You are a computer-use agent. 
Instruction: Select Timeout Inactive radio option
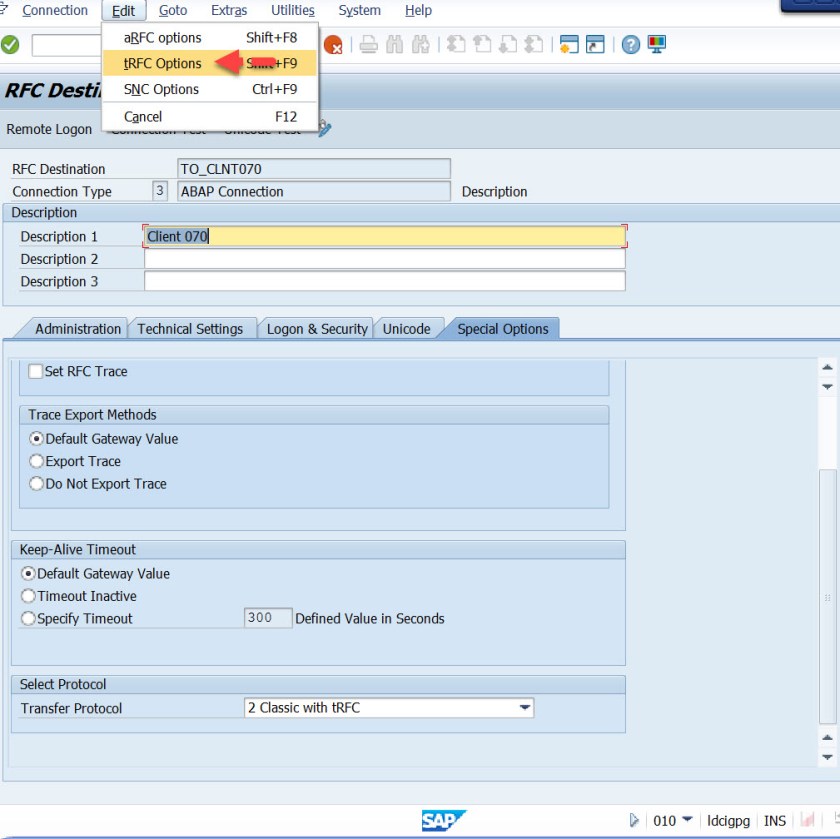[29, 596]
